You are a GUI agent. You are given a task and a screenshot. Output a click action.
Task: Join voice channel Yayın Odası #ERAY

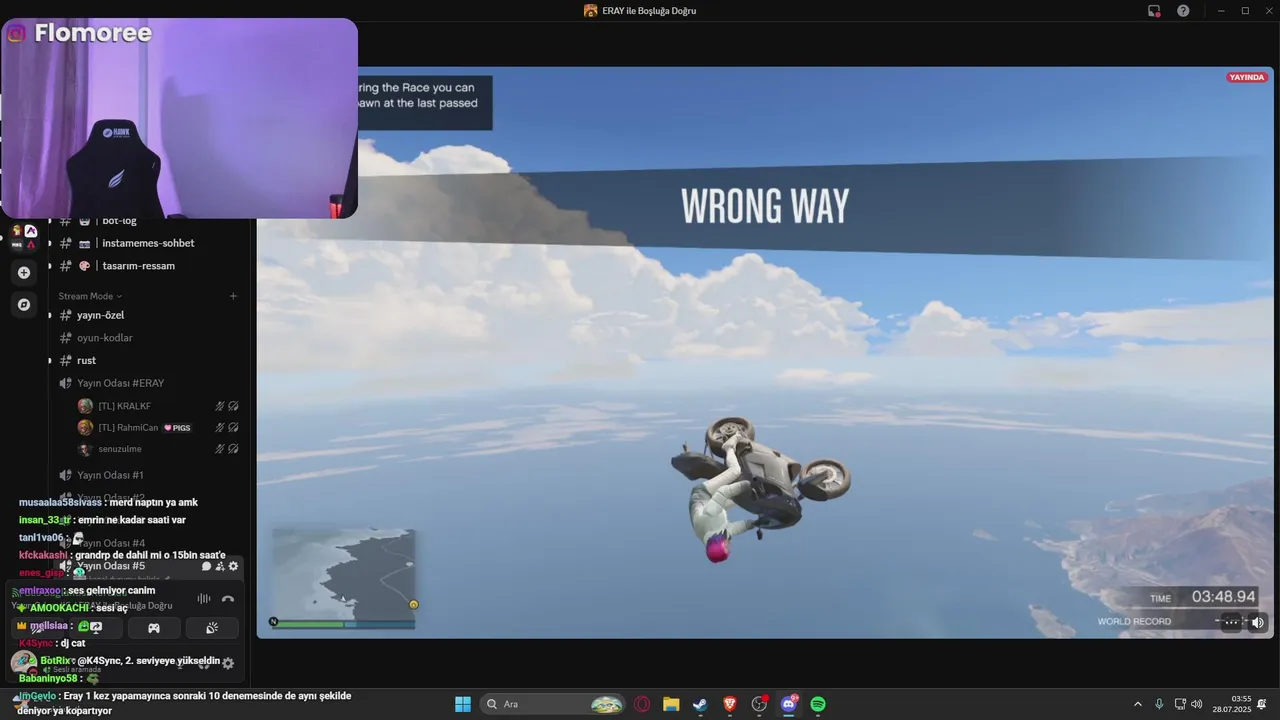pyautogui.click(x=120, y=383)
